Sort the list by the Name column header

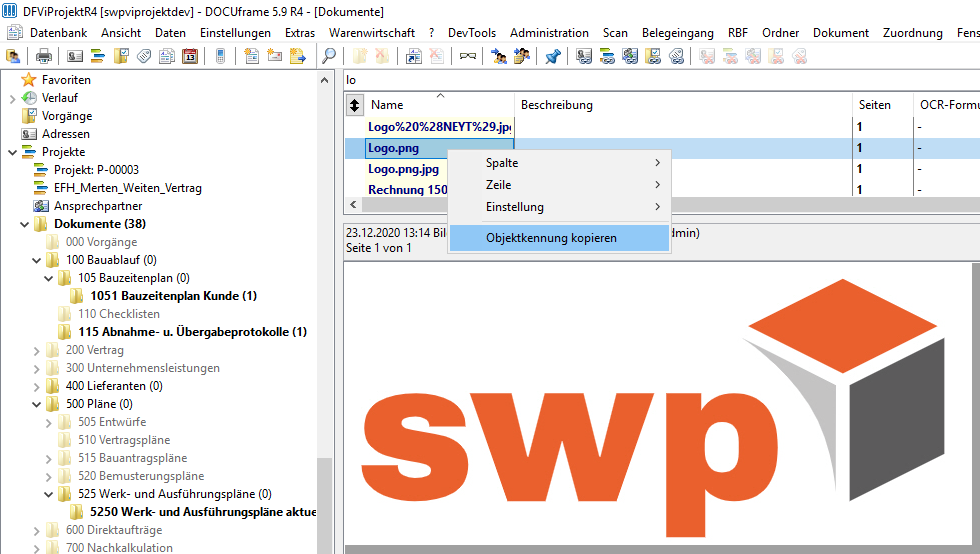tap(438, 105)
